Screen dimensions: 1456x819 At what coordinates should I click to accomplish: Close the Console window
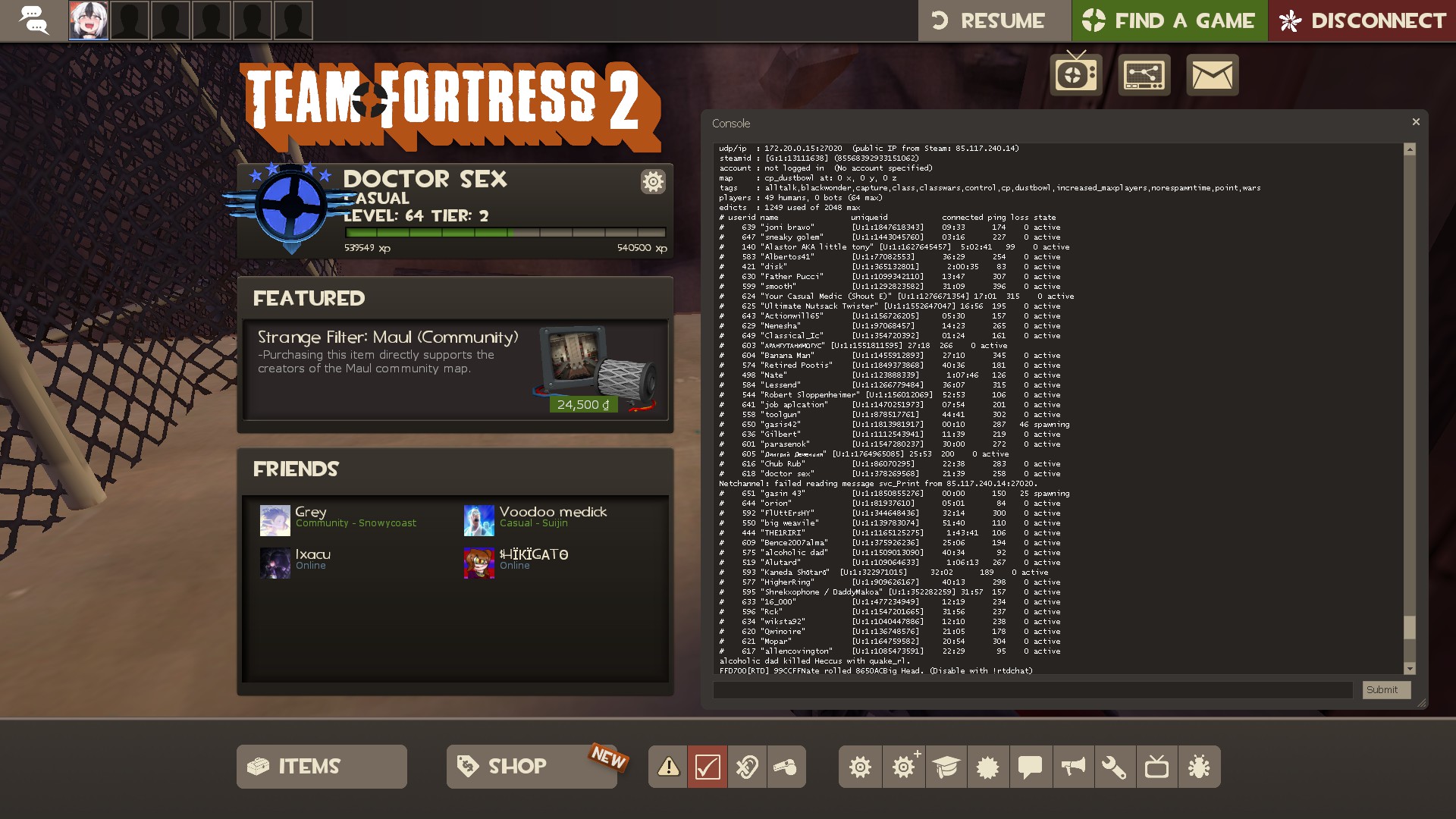click(1416, 122)
